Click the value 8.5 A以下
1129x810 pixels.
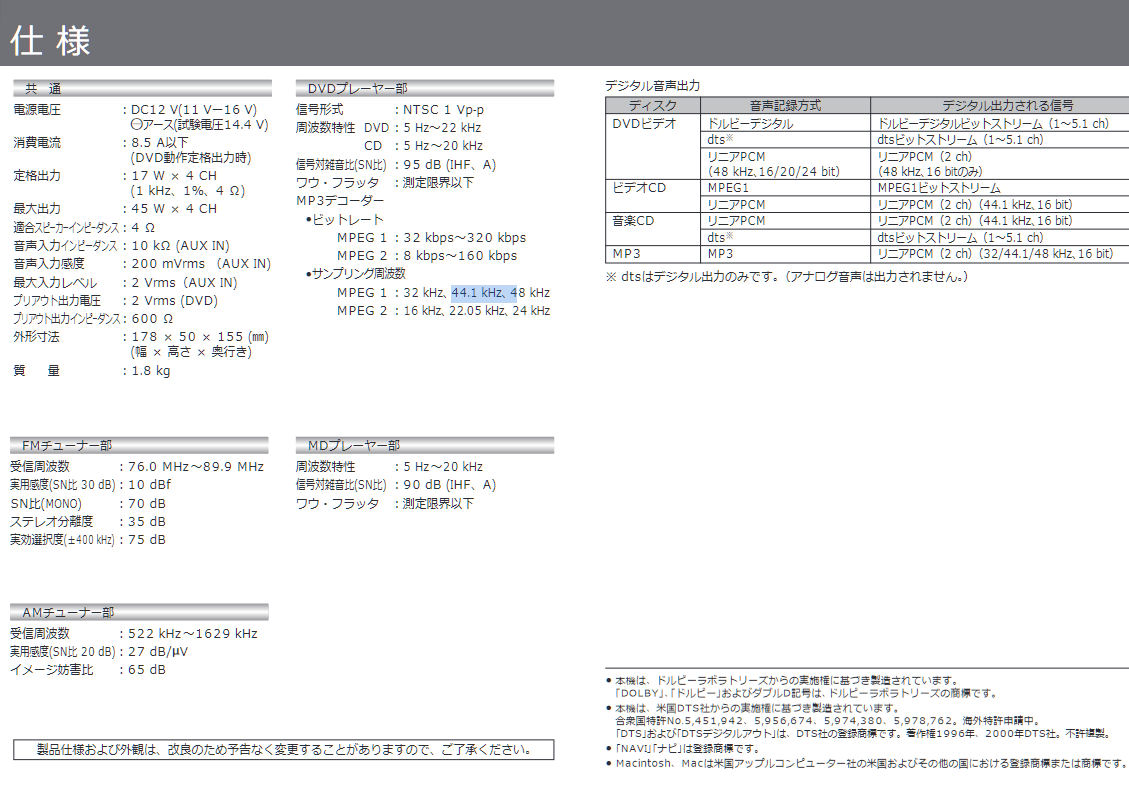(159, 143)
